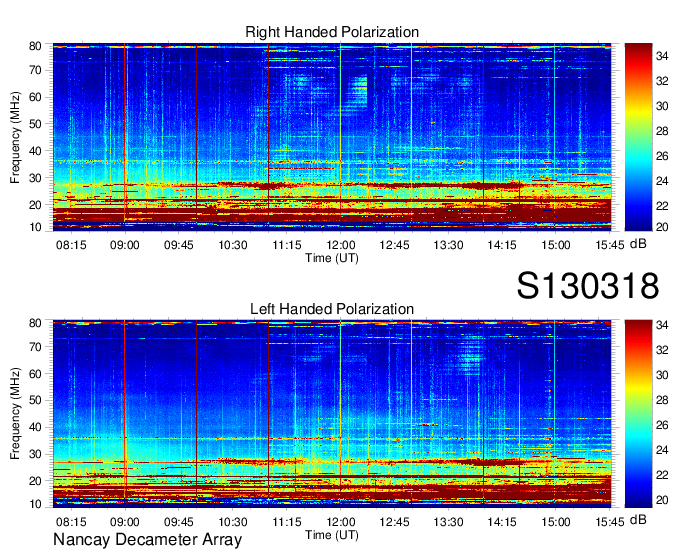Click the "Left Handed Polarization" plot title

[x=332, y=309]
